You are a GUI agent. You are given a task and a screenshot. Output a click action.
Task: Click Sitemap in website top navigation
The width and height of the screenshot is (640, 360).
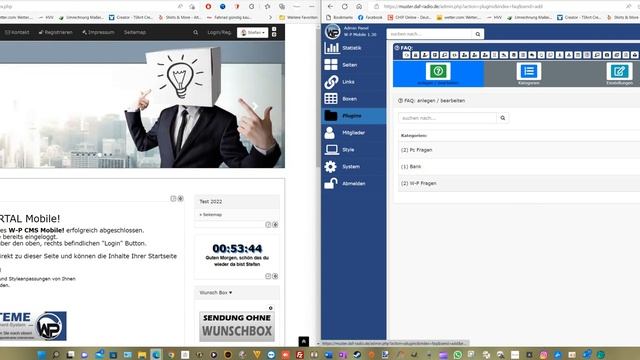(x=135, y=32)
